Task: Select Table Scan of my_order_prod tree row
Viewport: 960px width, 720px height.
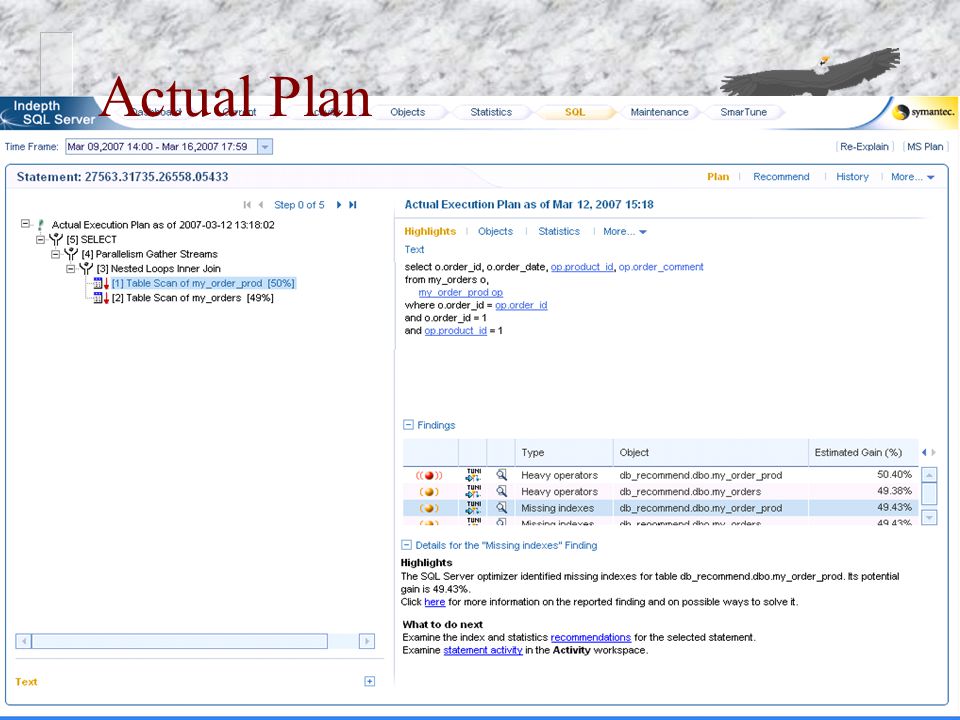Action: [x=203, y=283]
